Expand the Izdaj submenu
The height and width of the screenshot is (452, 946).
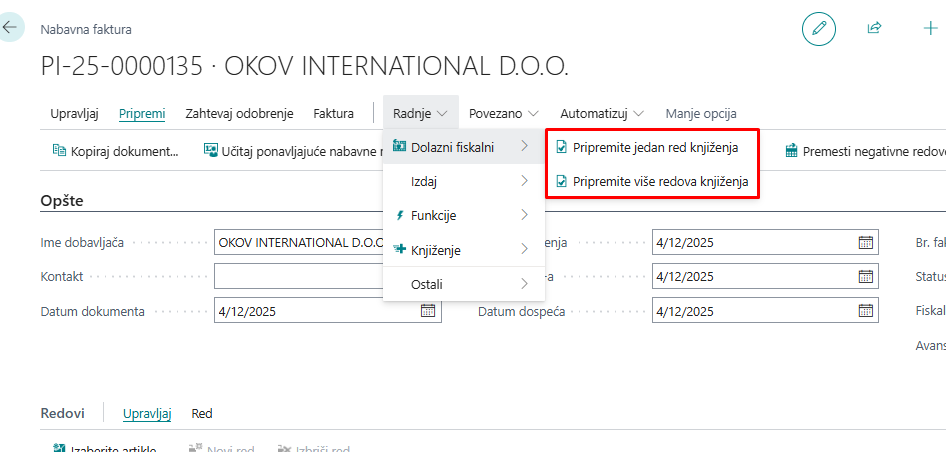click(x=463, y=181)
